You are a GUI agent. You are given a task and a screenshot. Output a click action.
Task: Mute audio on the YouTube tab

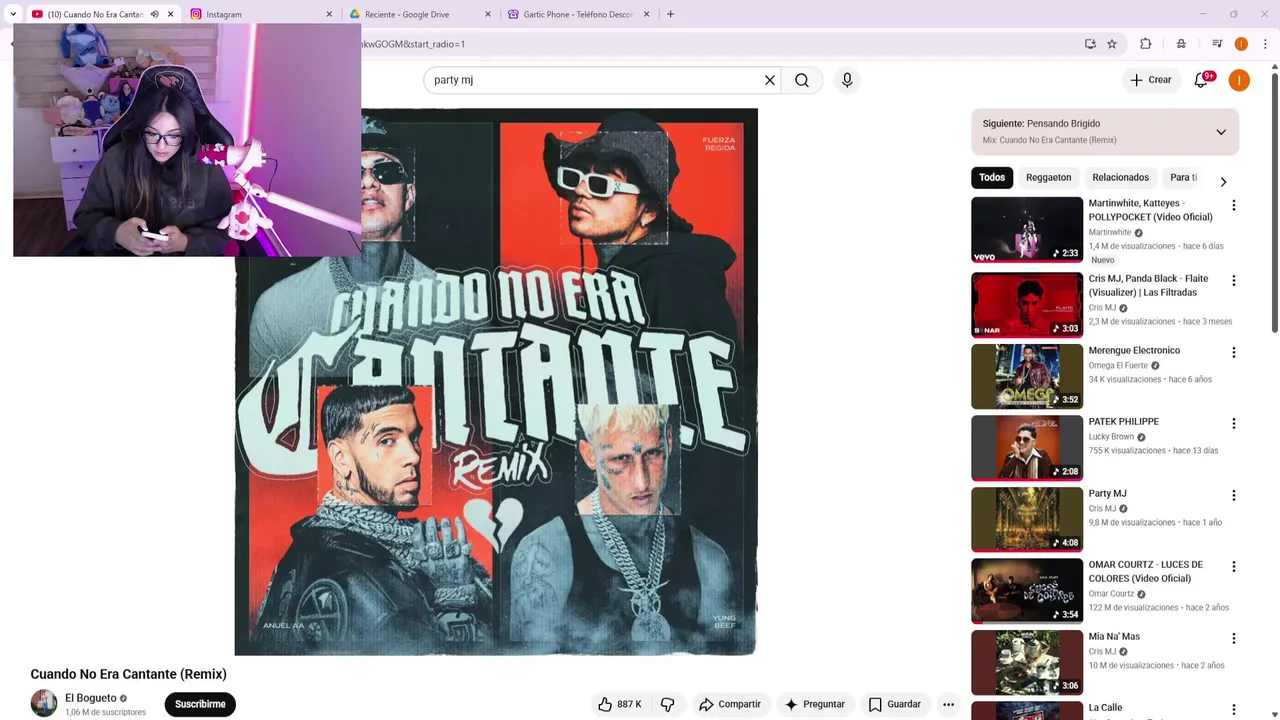(154, 14)
